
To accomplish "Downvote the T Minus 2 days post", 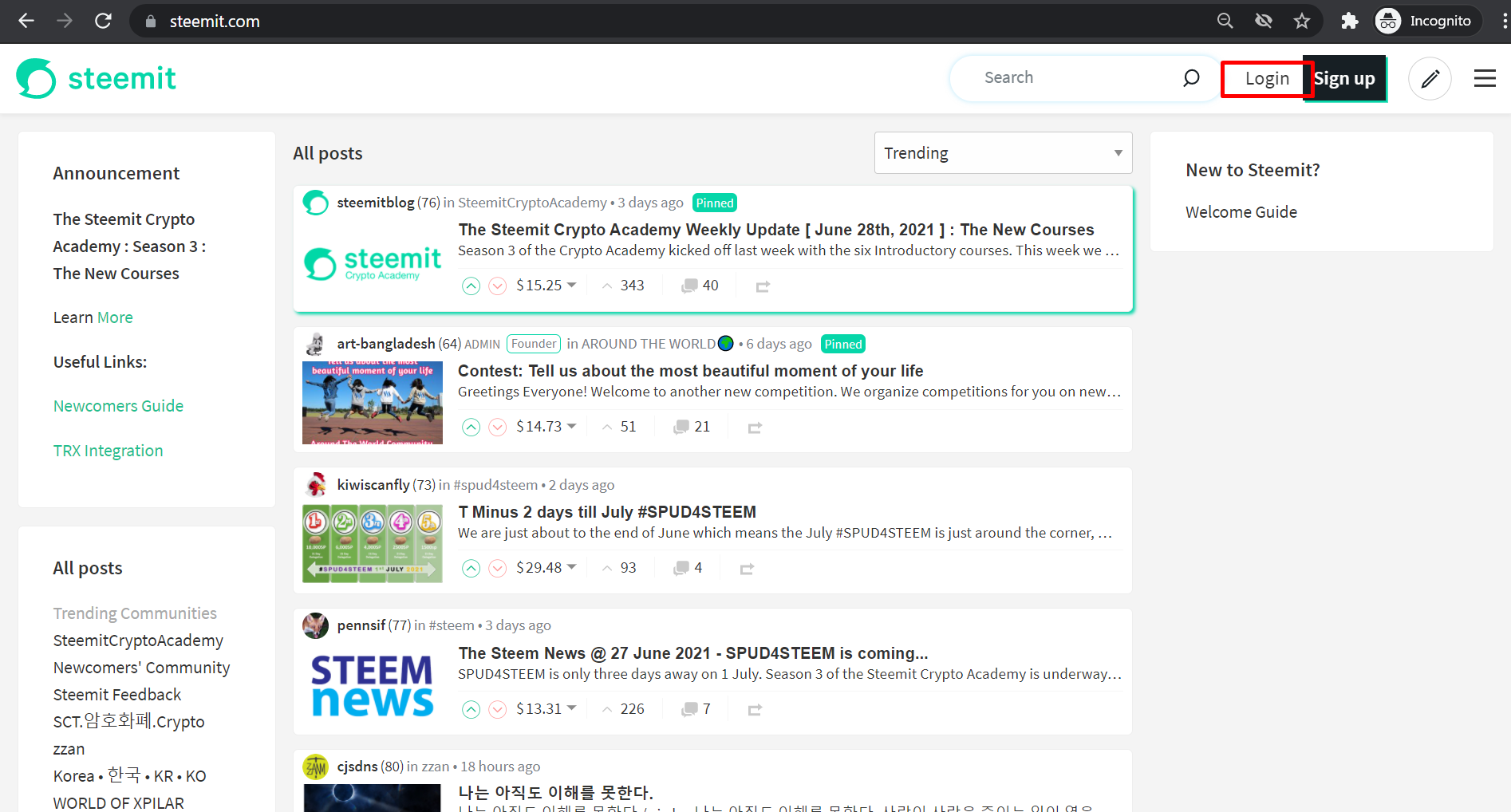I will (x=498, y=568).
